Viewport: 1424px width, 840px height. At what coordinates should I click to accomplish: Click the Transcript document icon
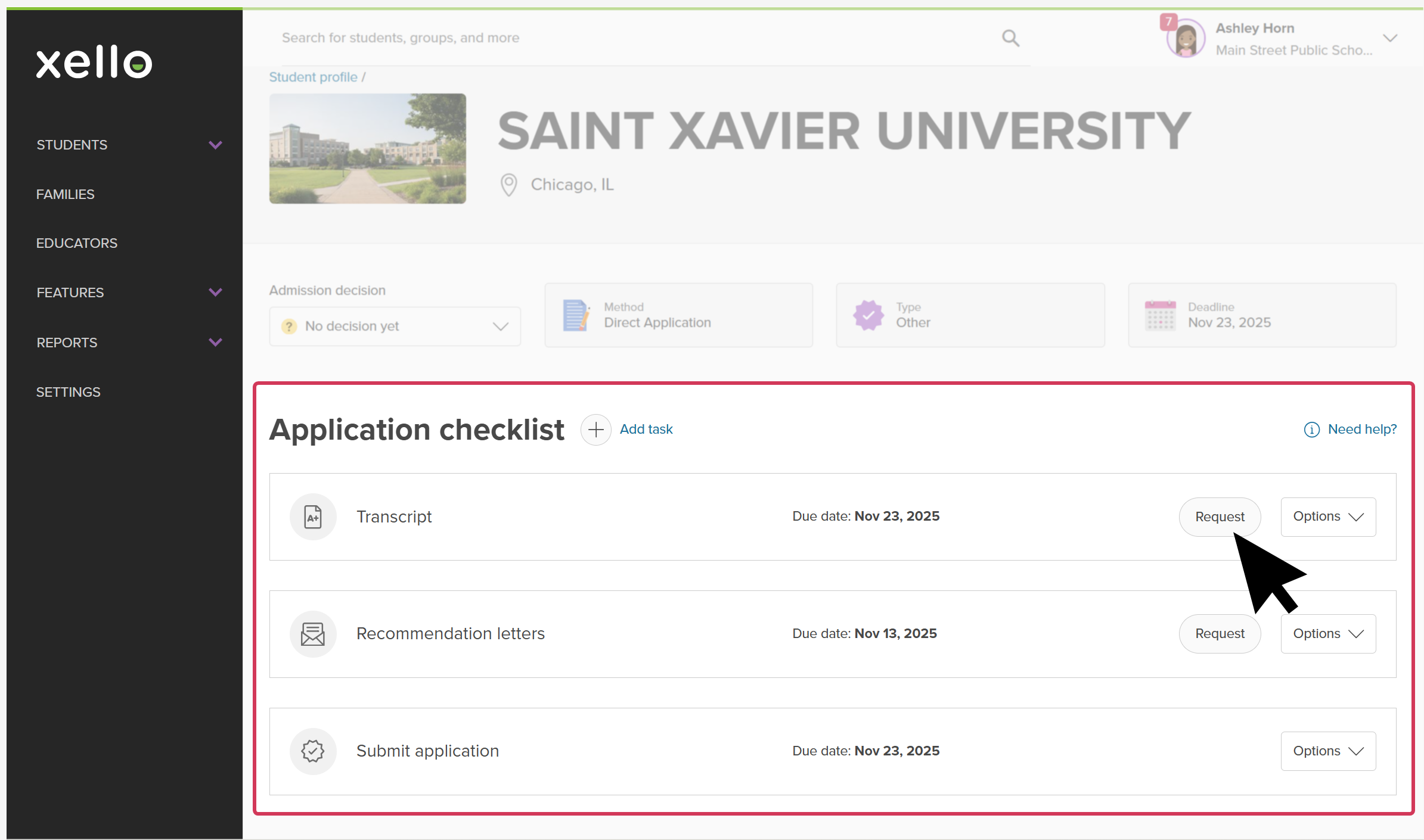[x=313, y=517]
